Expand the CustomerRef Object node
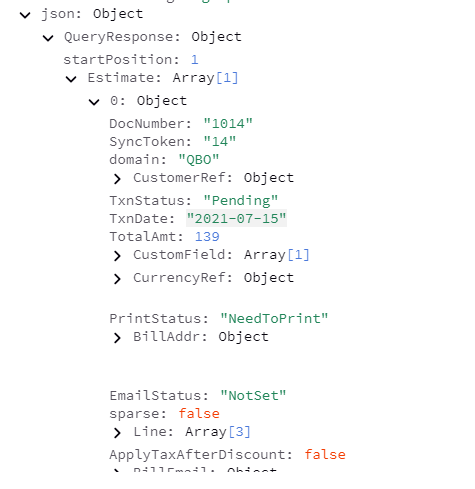This screenshot has width=475, height=489. click(x=117, y=179)
